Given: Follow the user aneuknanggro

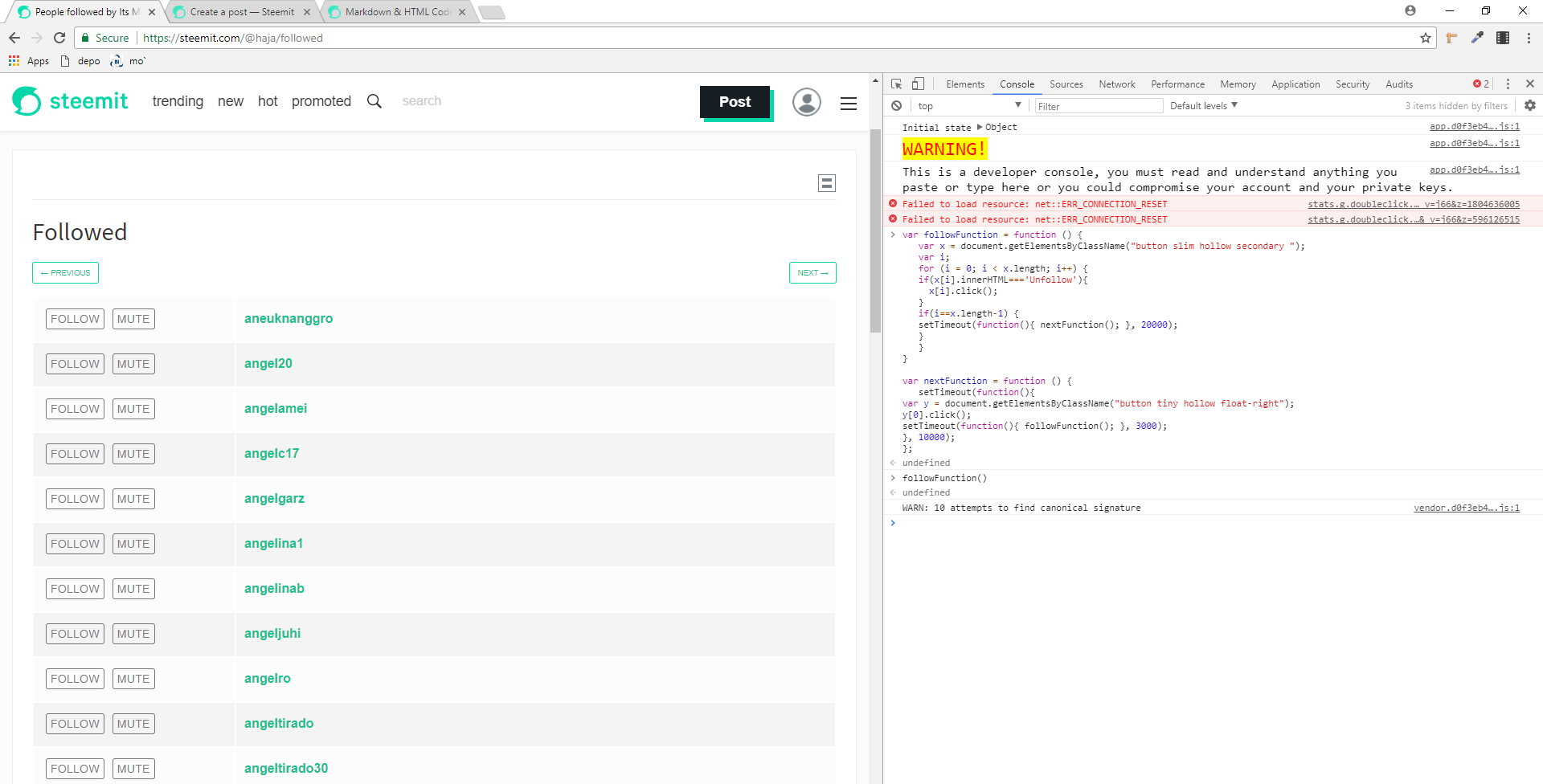Looking at the screenshot, I should [x=75, y=319].
